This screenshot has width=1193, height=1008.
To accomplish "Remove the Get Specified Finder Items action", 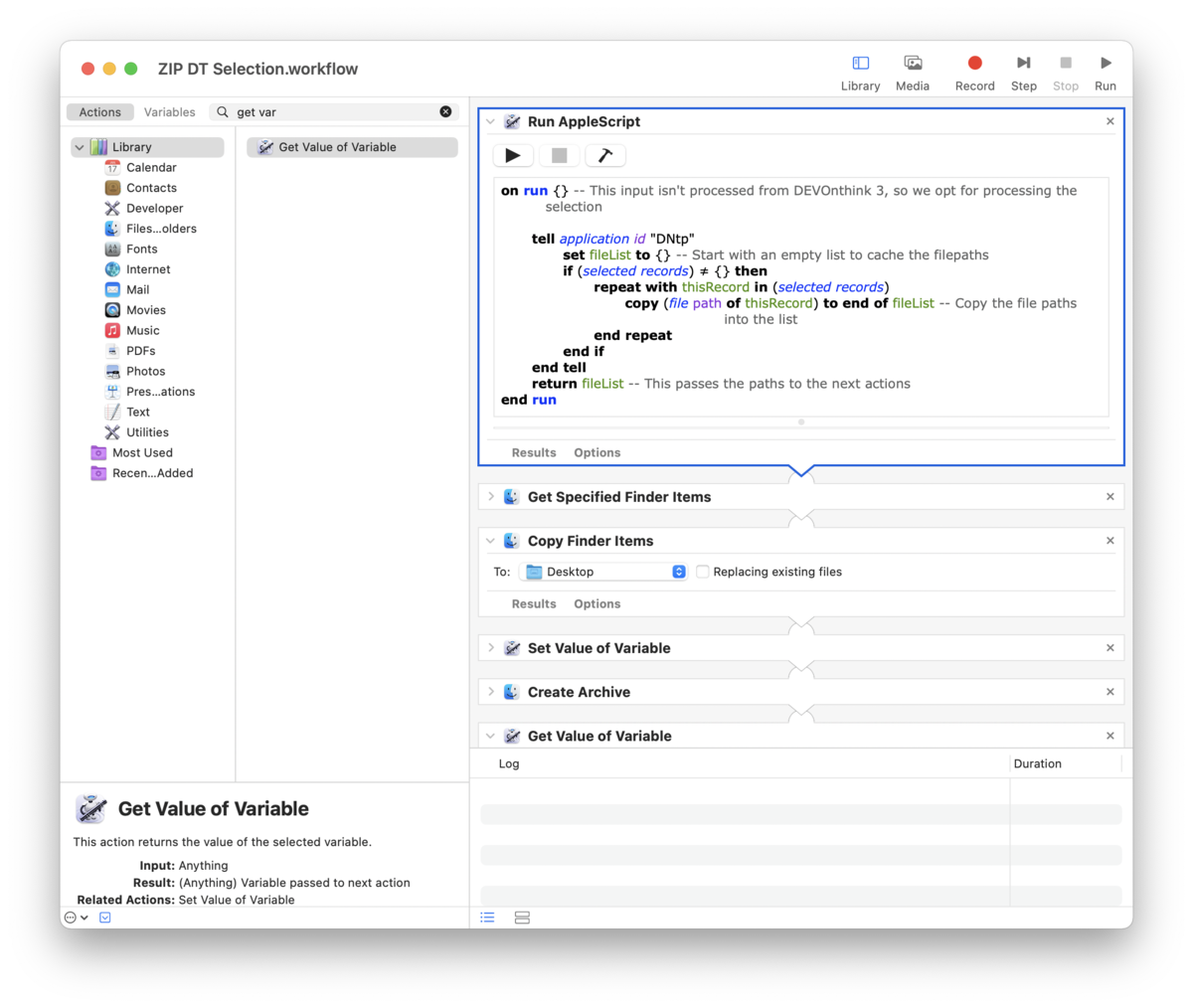I will 1110,497.
